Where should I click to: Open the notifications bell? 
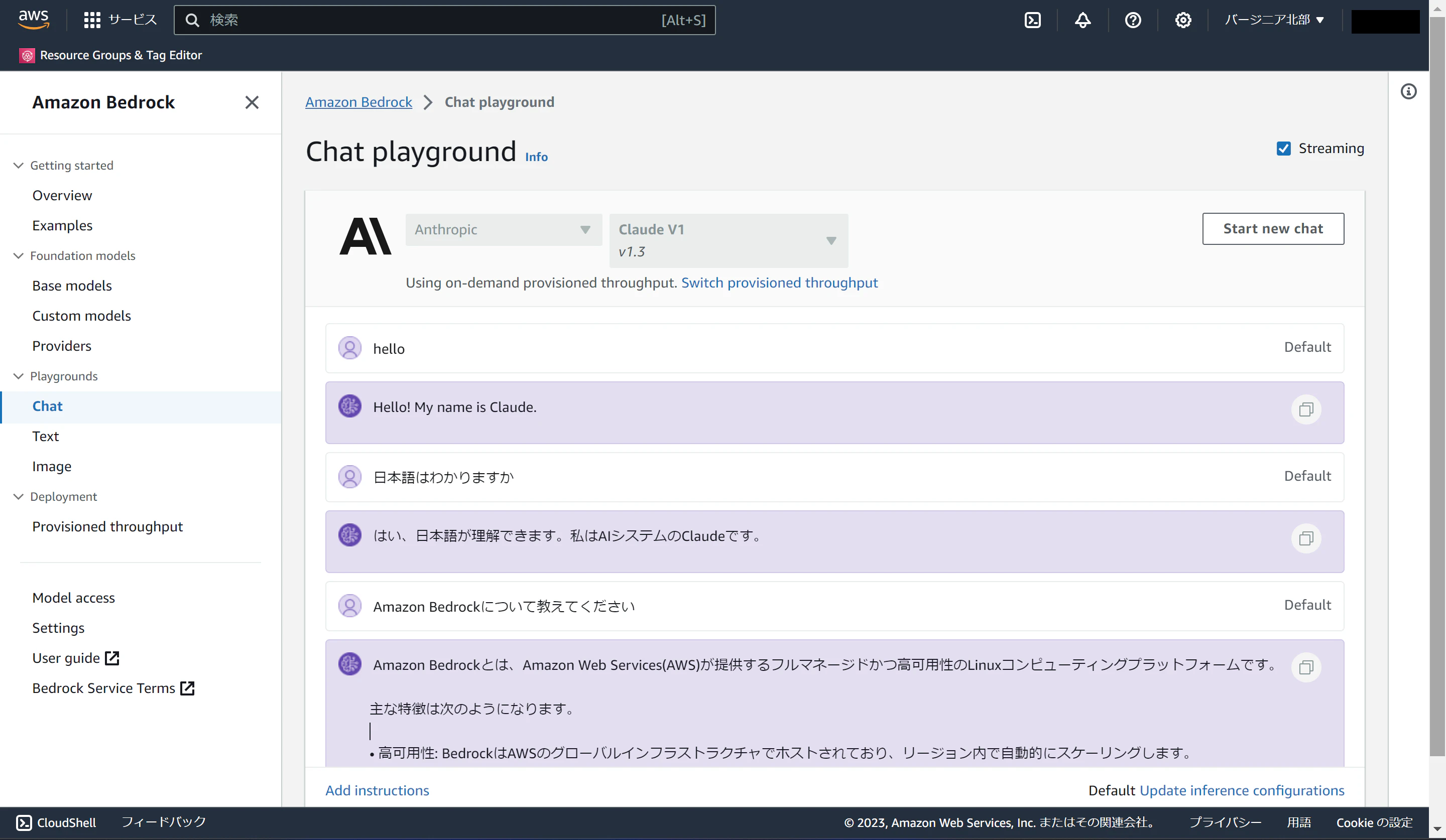1082,20
